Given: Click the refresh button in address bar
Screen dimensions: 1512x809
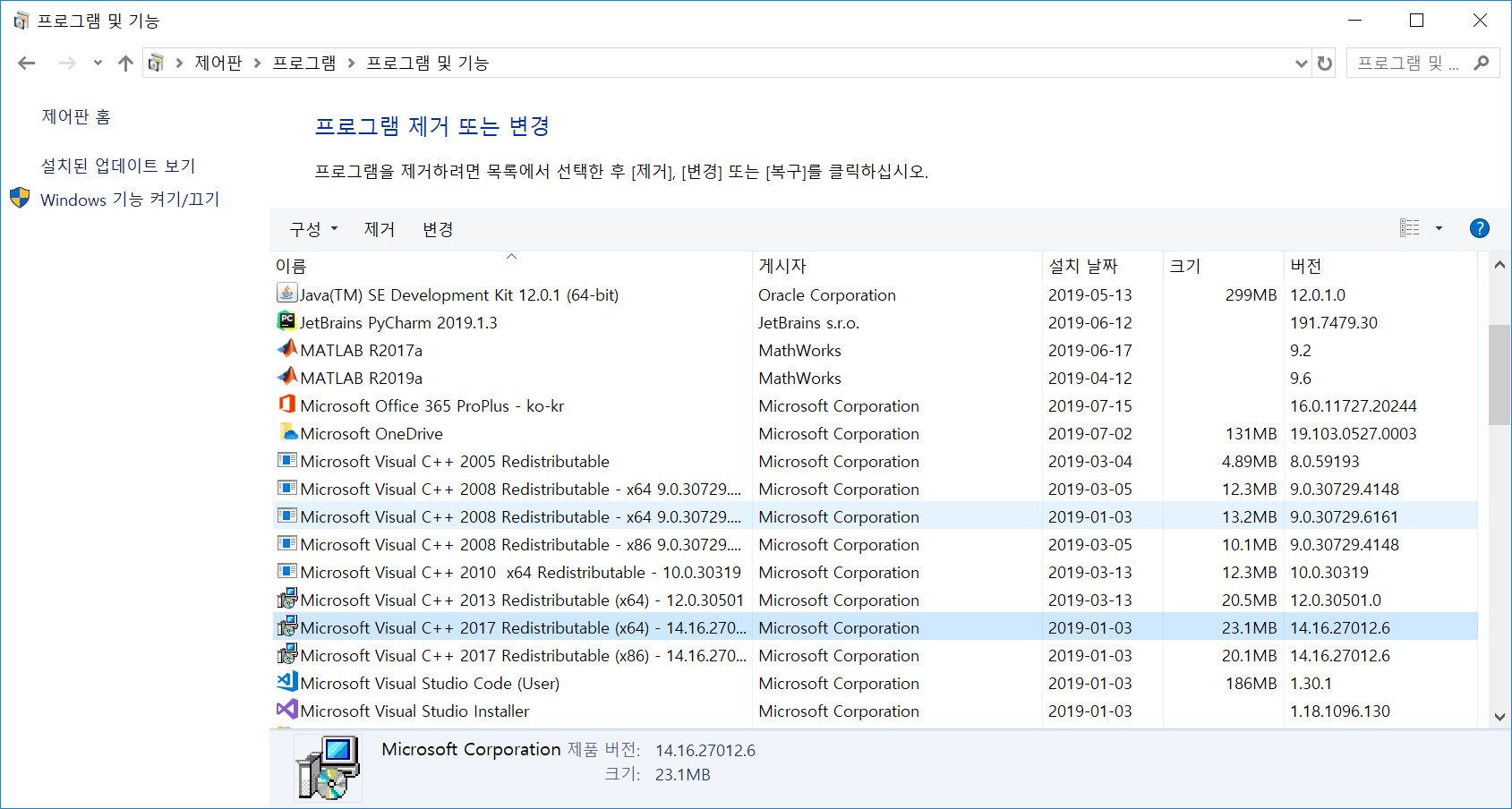Looking at the screenshot, I should [1325, 64].
